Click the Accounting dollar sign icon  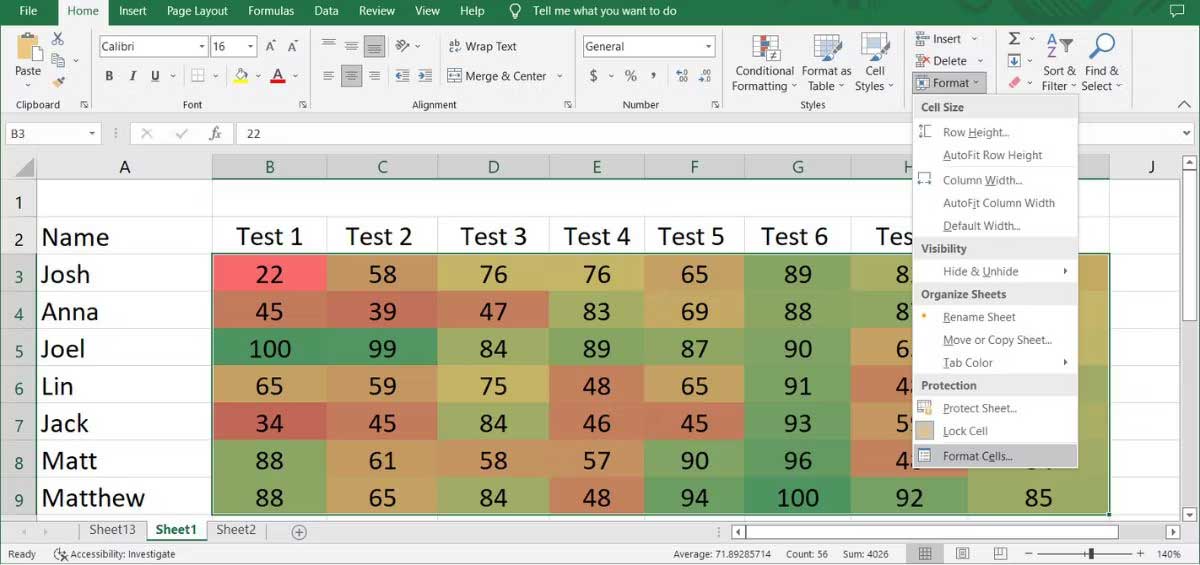pos(594,76)
